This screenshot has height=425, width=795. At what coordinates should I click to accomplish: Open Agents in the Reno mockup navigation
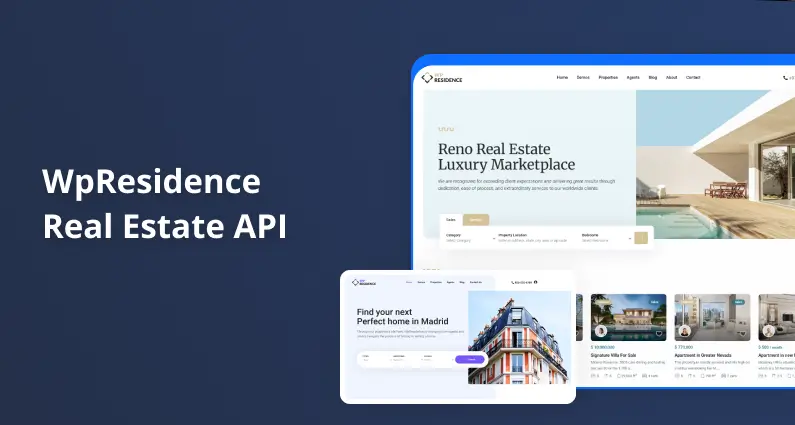(633, 78)
